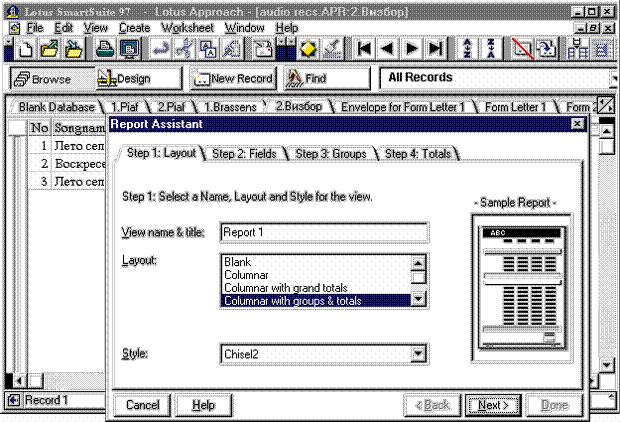Click status bar view arrow icon beside Record 1

pos(13,400)
